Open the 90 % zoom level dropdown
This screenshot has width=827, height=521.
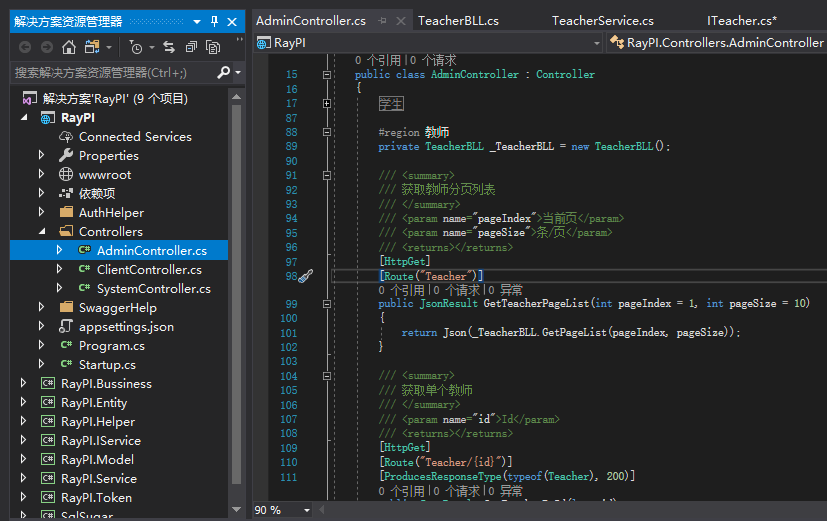click(x=306, y=510)
